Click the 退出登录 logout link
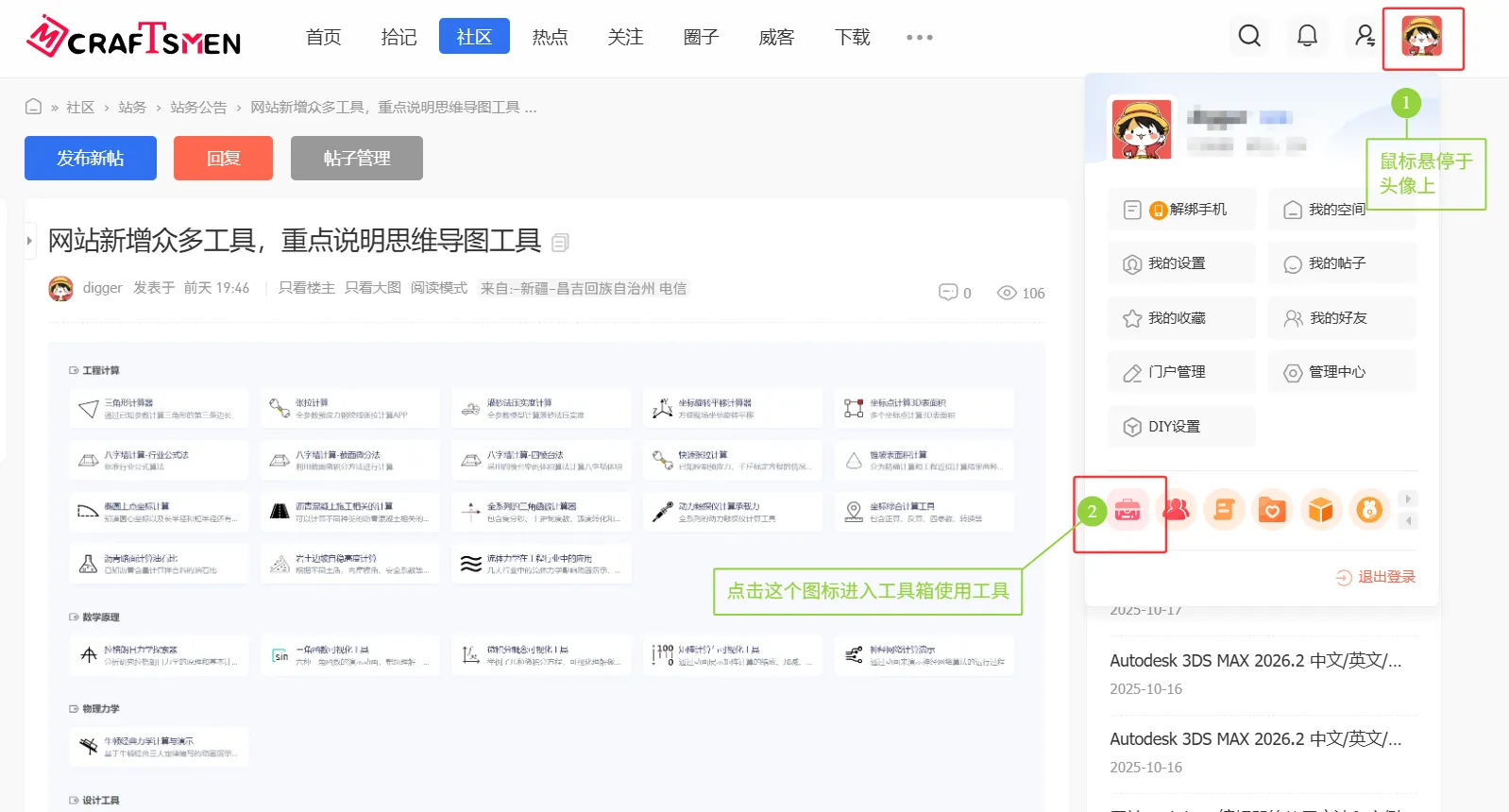The image size is (1509, 812). [x=1376, y=577]
